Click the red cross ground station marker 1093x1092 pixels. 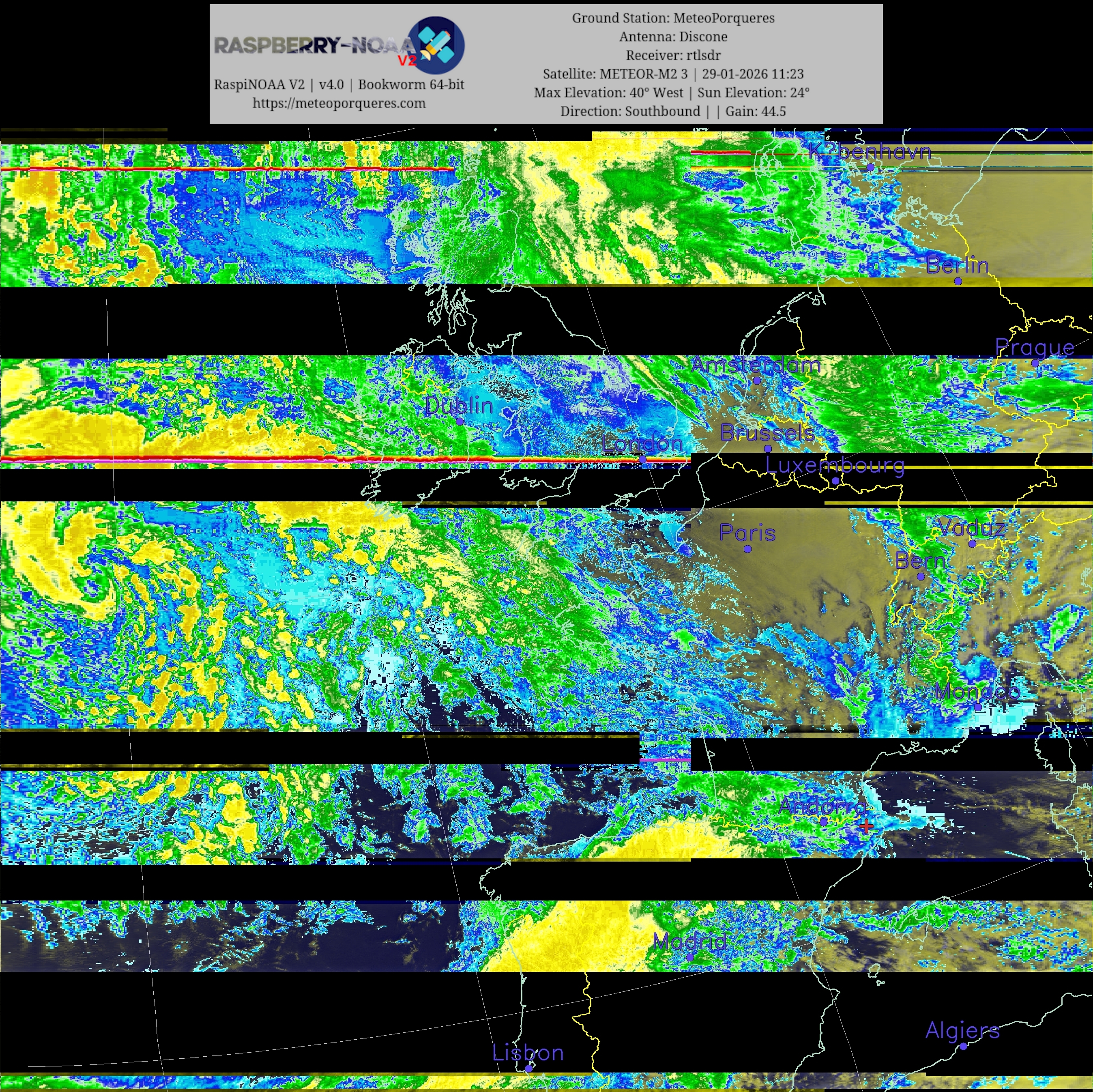pos(865,827)
